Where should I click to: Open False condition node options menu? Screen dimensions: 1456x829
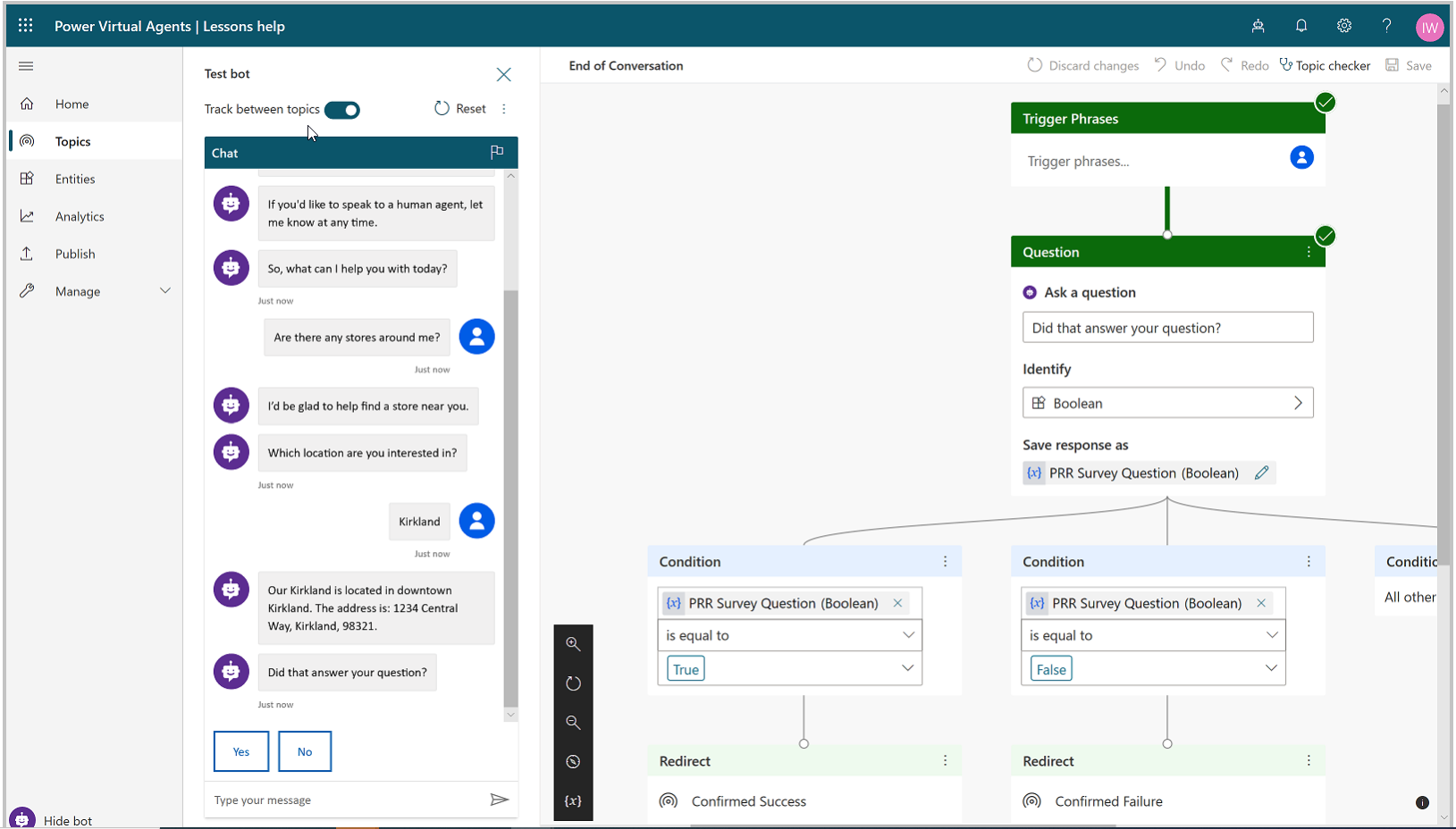pyautogui.click(x=1309, y=561)
